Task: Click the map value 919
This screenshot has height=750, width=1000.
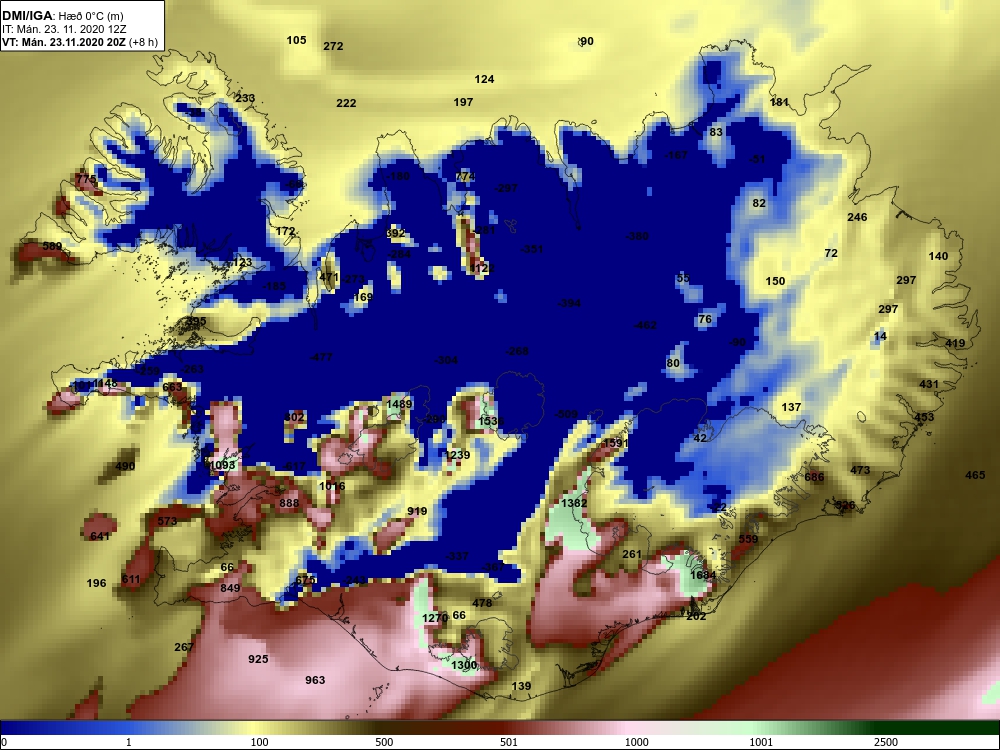Action: 417,511
